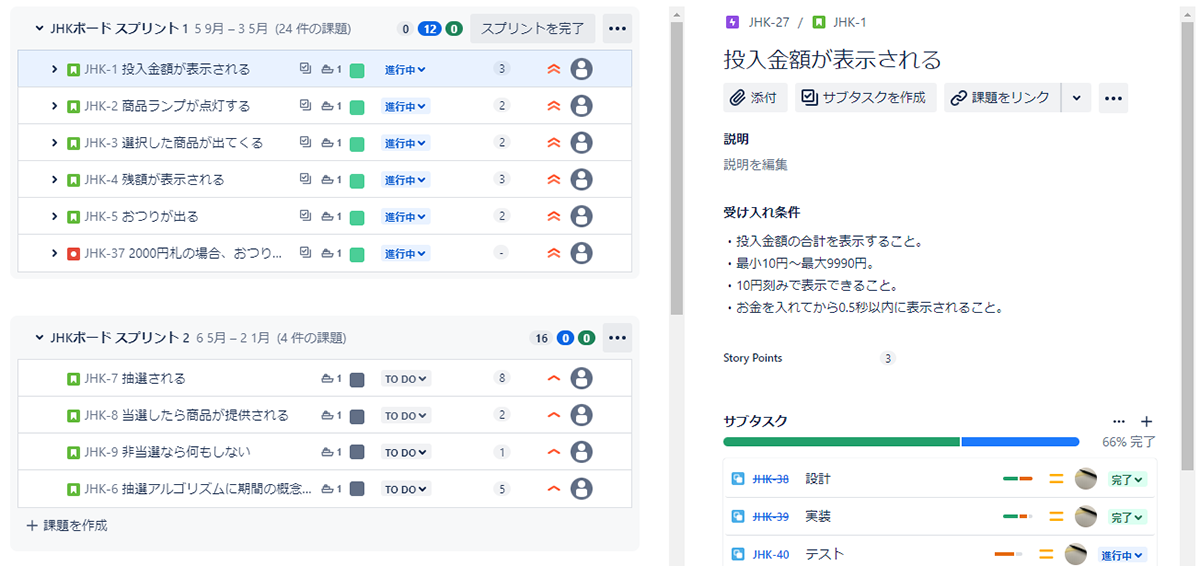
Task: Expand the JHK-4 issue row subtasks
Action: coord(55,180)
